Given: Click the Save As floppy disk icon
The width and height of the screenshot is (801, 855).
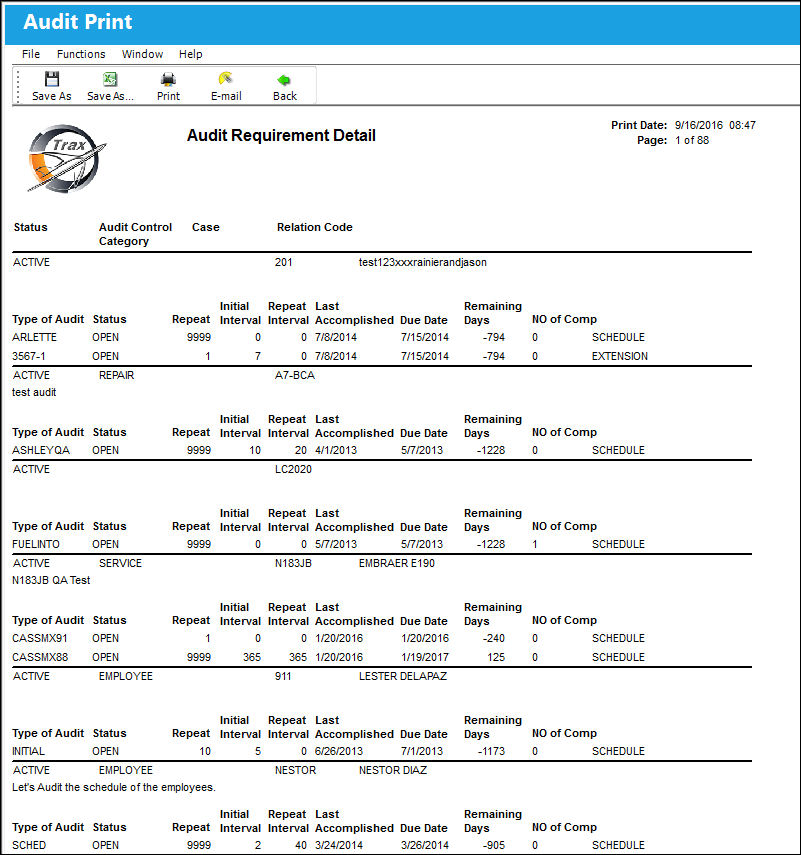Looking at the screenshot, I should click(52, 80).
